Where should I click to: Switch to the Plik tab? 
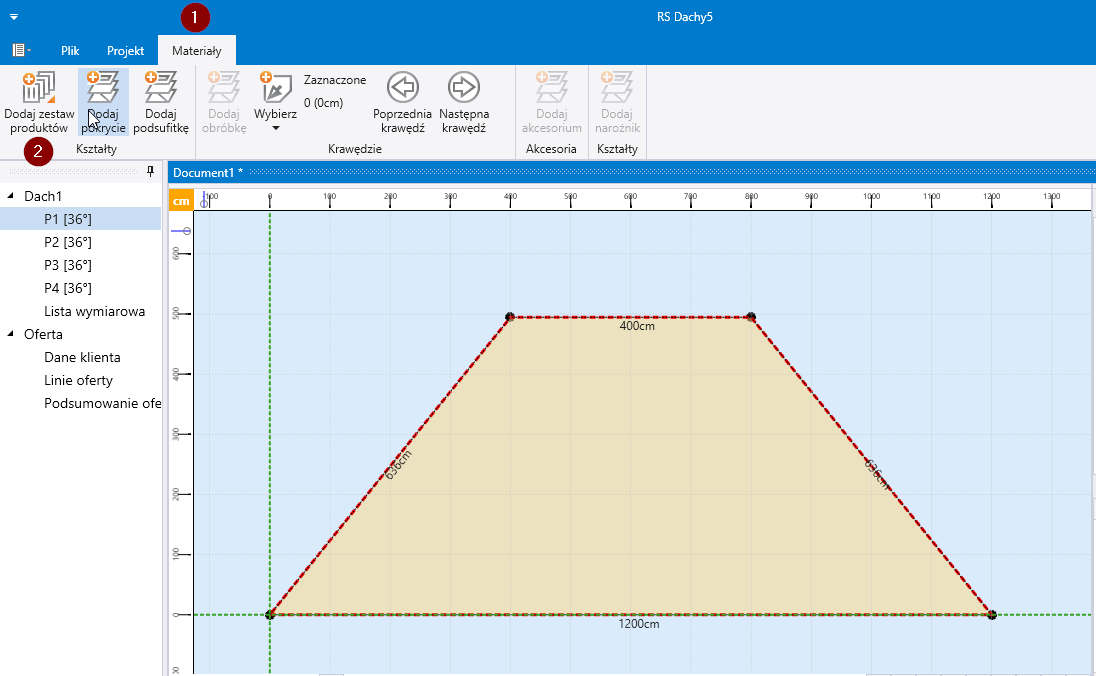pyautogui.click(x=70, y=50)
